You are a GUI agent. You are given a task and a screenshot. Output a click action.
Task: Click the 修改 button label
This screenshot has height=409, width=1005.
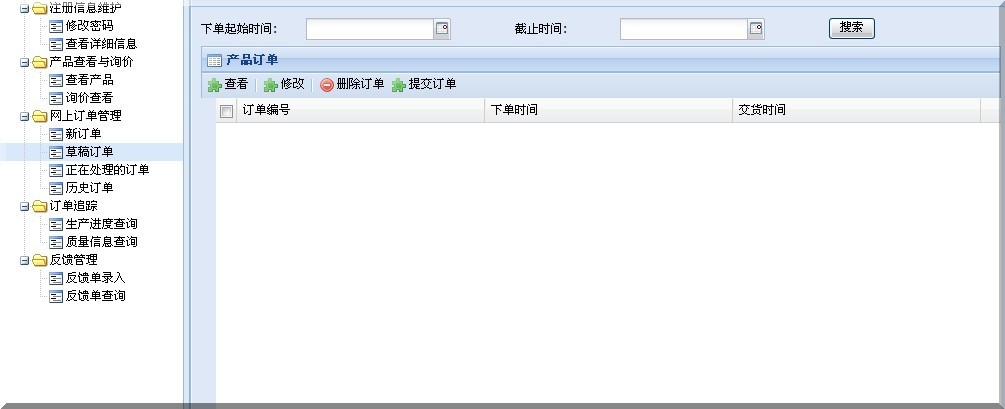pyautogui.click(x=292, y=84)
